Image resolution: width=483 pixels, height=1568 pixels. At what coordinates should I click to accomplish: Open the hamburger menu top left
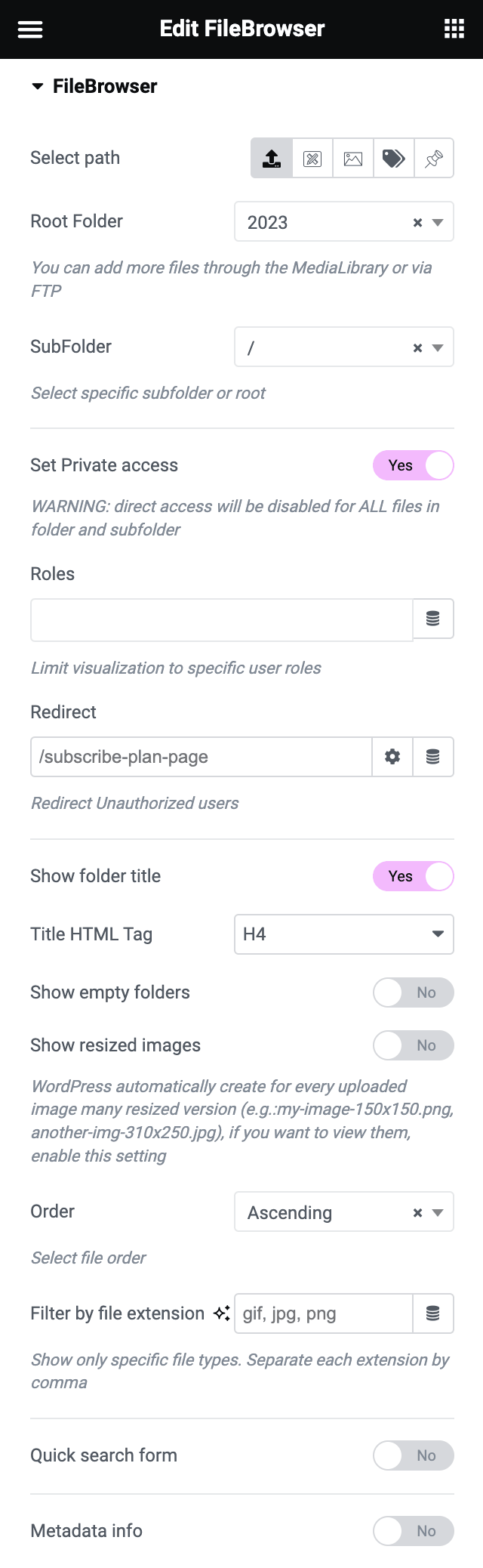tap(29, 29)
